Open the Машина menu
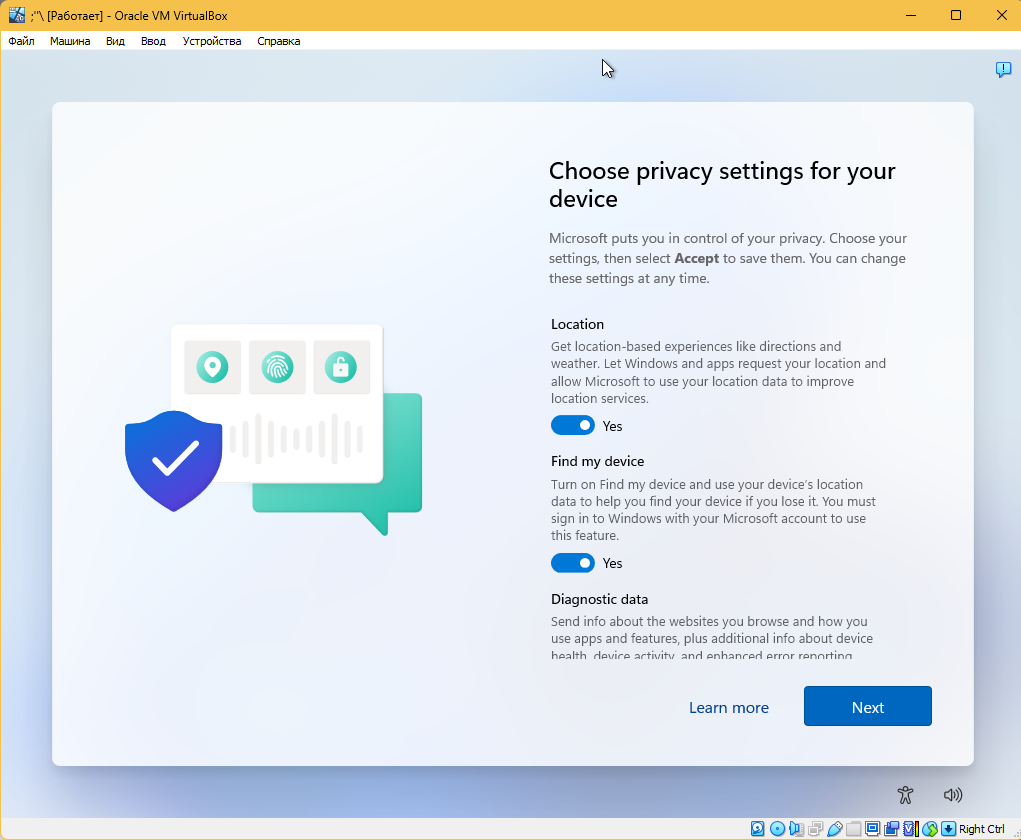 (70, 41)
